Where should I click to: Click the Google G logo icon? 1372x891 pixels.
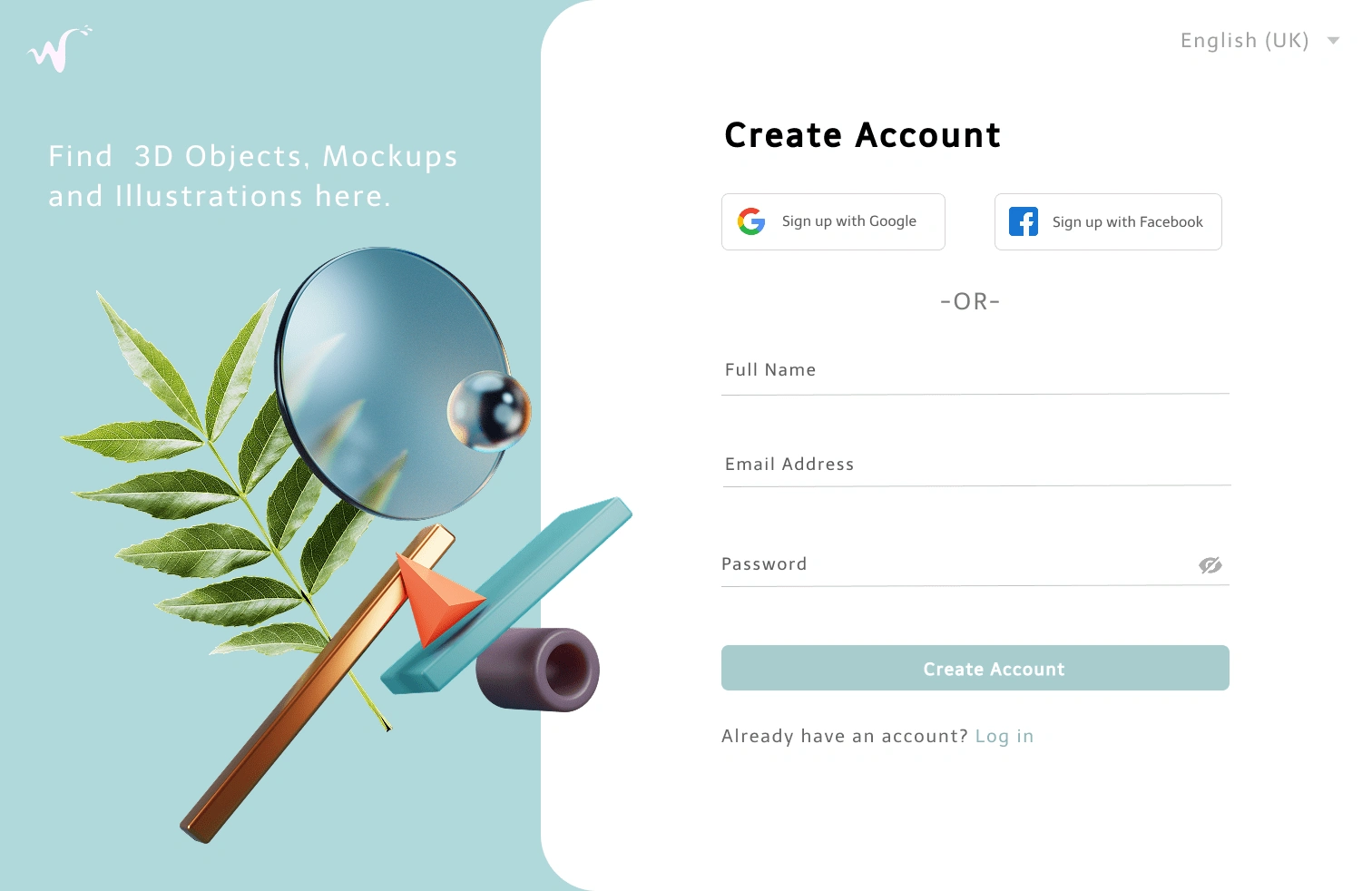pyautogui.click(x=751, y=221)
